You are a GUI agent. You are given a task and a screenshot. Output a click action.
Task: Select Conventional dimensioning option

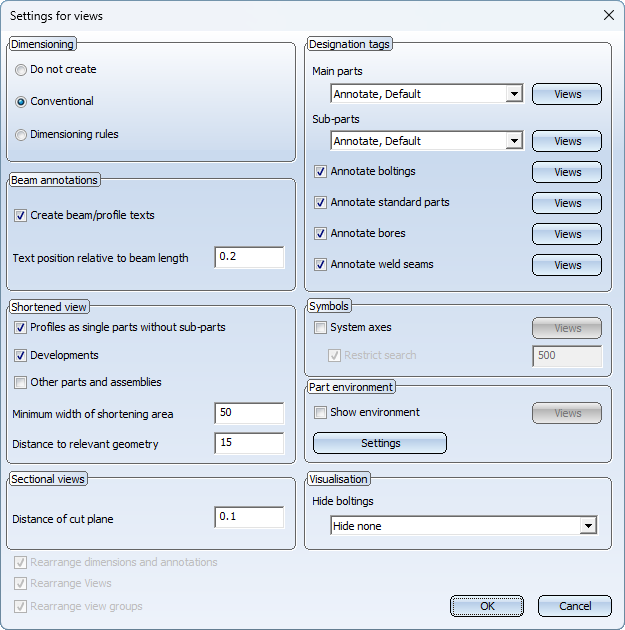[21, 102]
